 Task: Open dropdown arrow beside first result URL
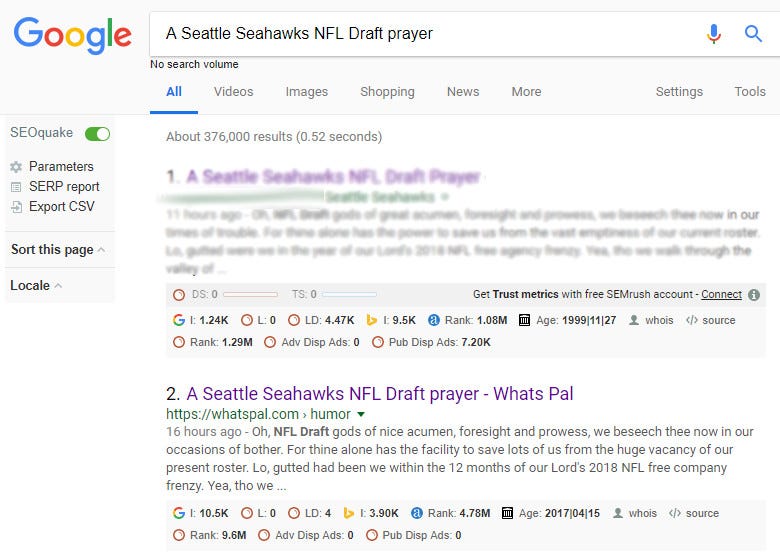445,197
